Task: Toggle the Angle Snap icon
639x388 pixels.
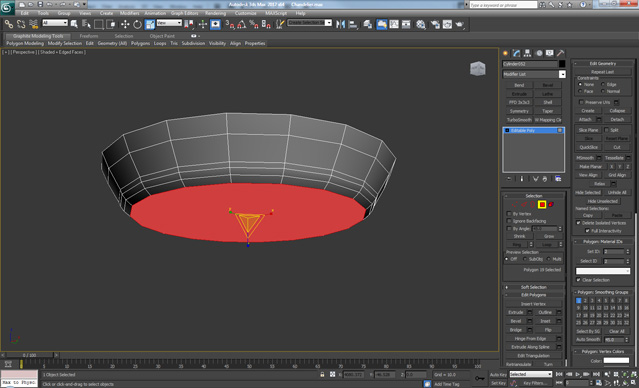Action: point(242,24)
